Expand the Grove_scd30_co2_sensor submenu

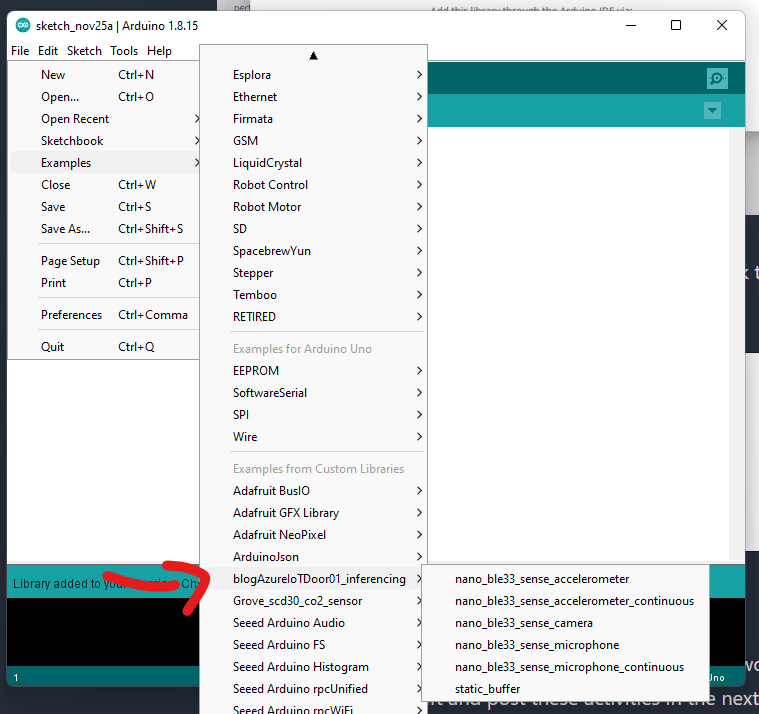coord(314,601)
